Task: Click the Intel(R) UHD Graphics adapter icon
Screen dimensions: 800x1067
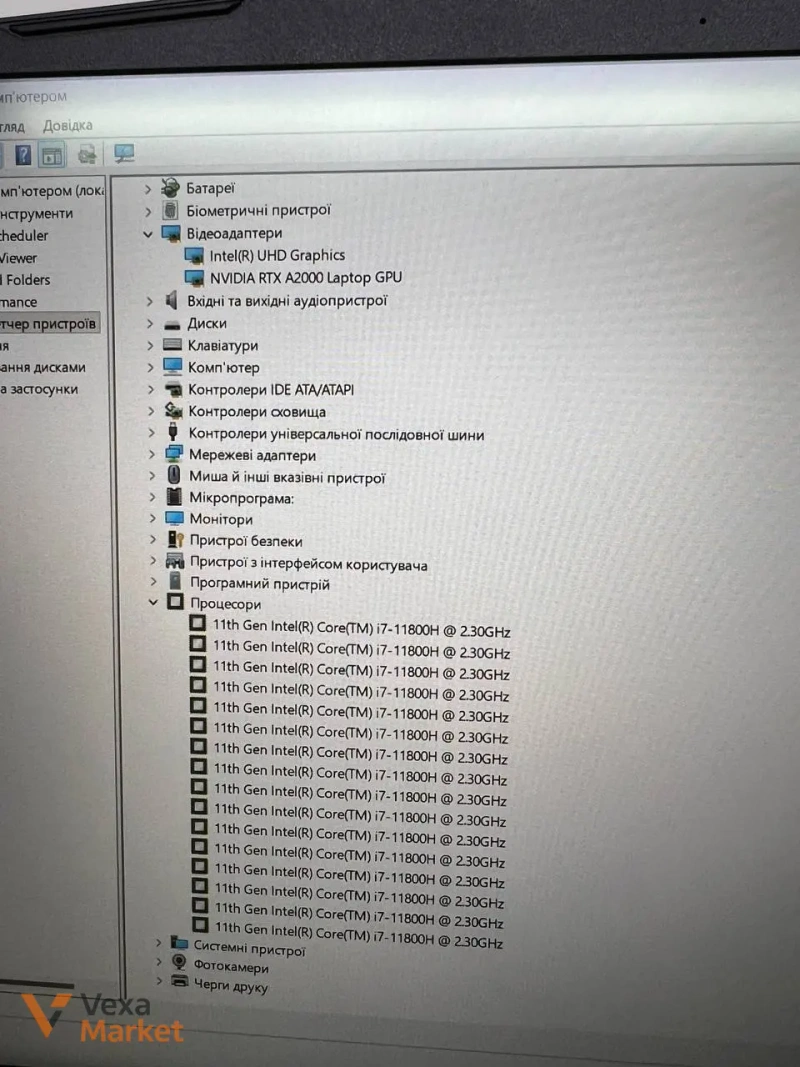Action: pos(195,255)
